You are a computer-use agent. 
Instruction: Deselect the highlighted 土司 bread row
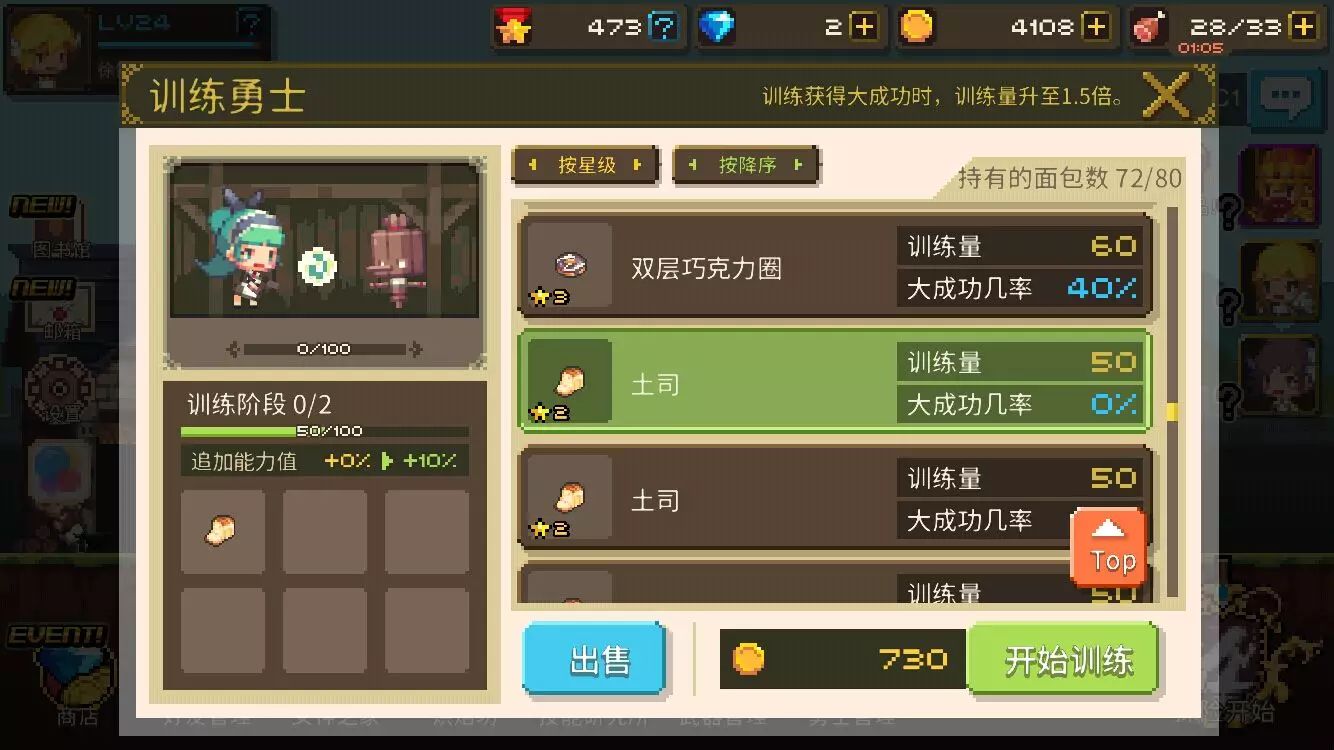(x=834, y=382)
